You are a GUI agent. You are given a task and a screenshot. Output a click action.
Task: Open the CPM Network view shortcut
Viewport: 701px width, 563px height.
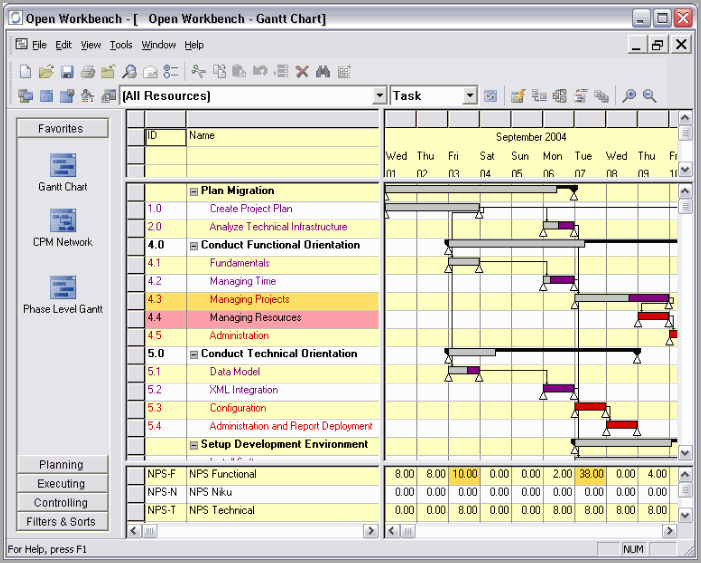[x=63, y=228]
